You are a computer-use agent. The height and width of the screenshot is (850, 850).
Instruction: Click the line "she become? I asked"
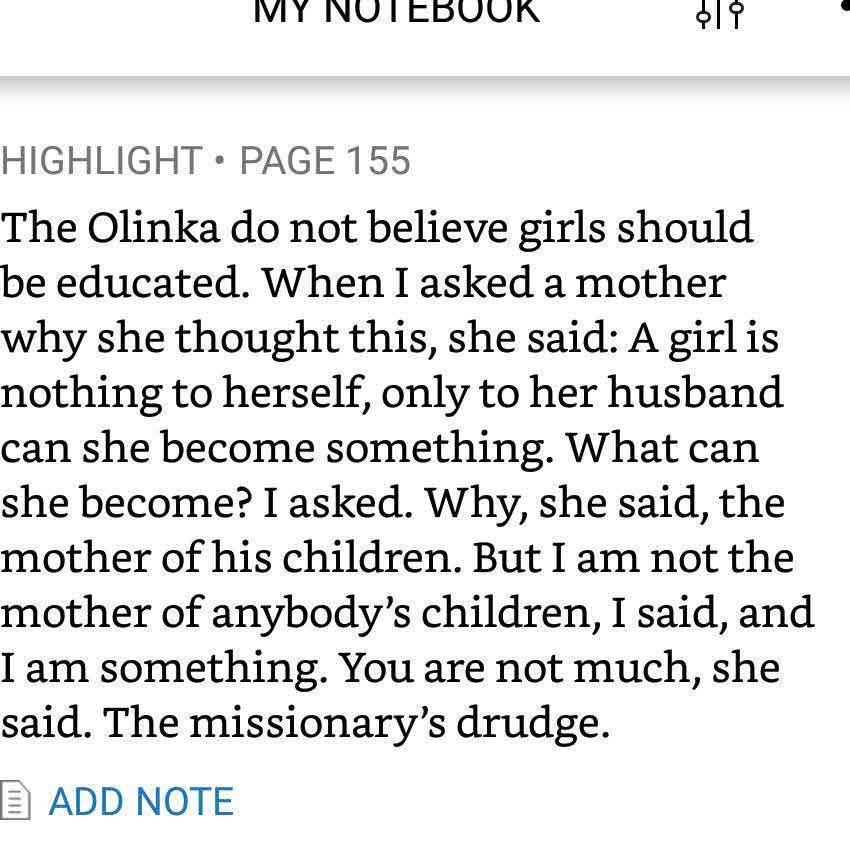(x=393, y=503)
